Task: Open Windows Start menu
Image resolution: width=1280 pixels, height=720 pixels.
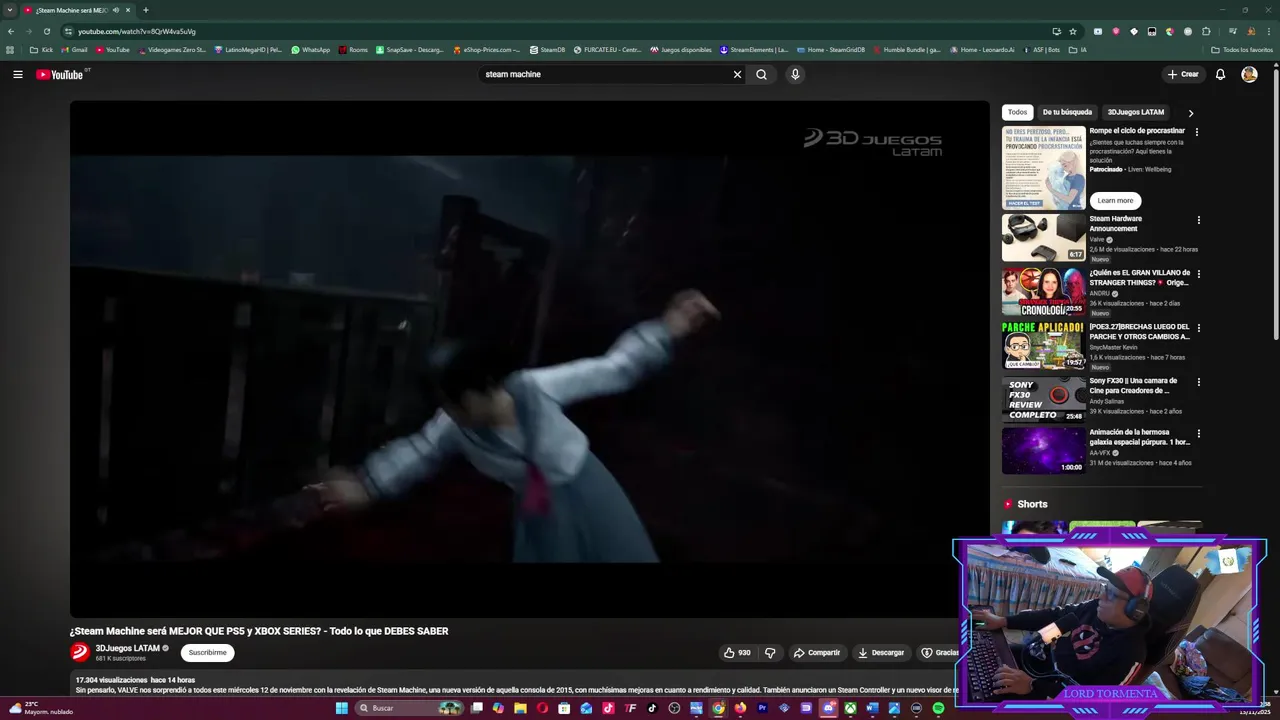Action: click(341, 708)
